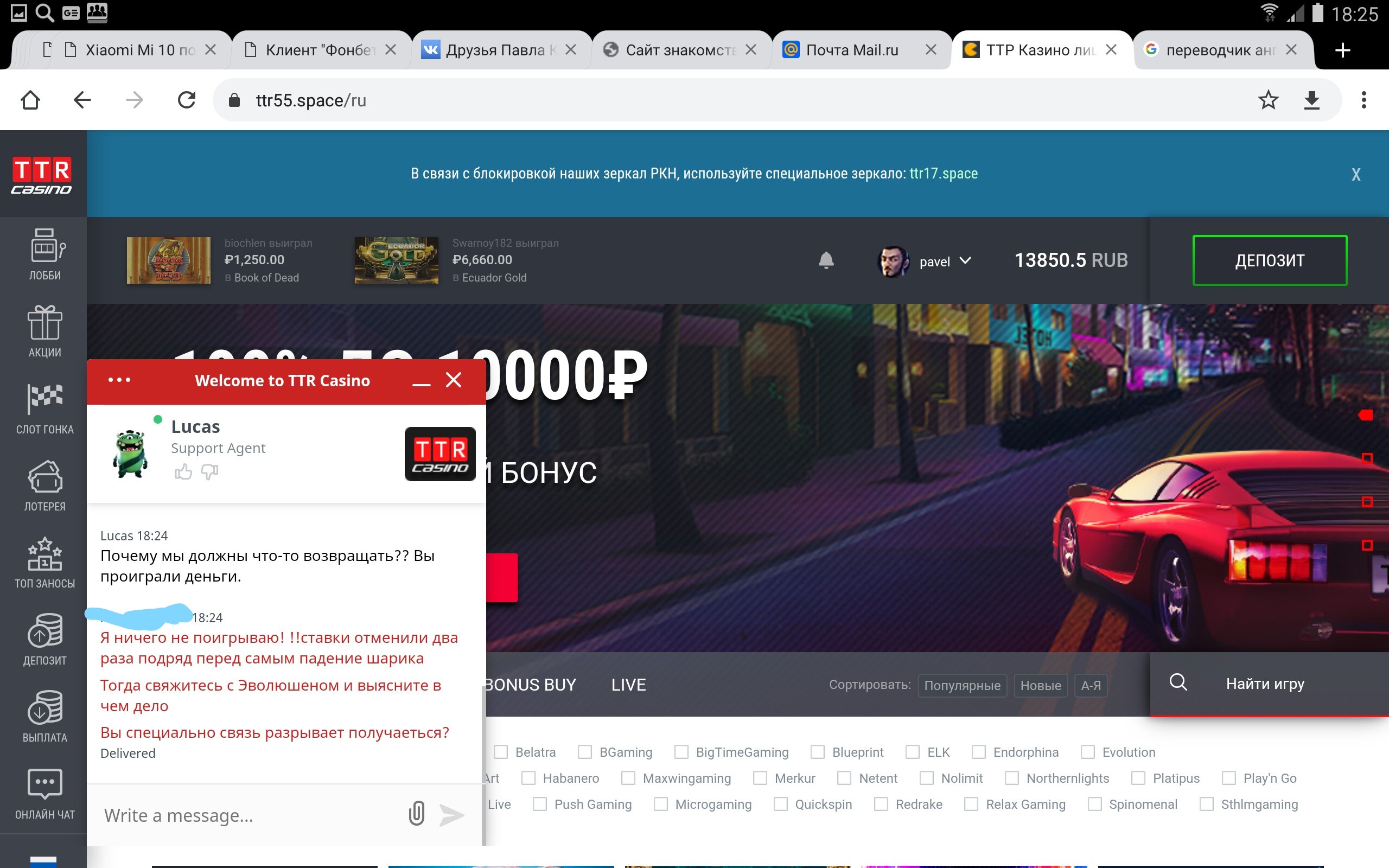Open the Слот Гонка flags icon
The width and height of the screenshot is (1389, 868).
45,399
